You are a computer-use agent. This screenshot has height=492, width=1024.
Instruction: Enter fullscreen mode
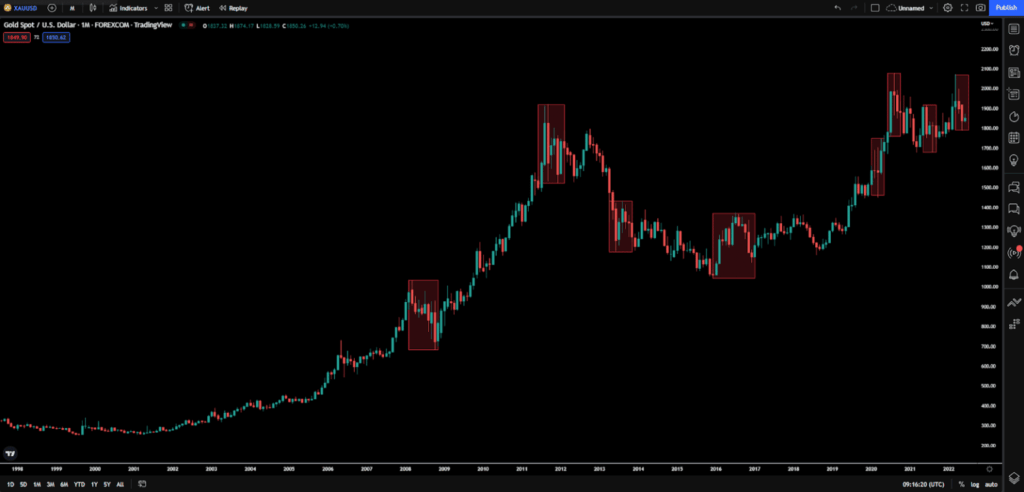point(965,7)
